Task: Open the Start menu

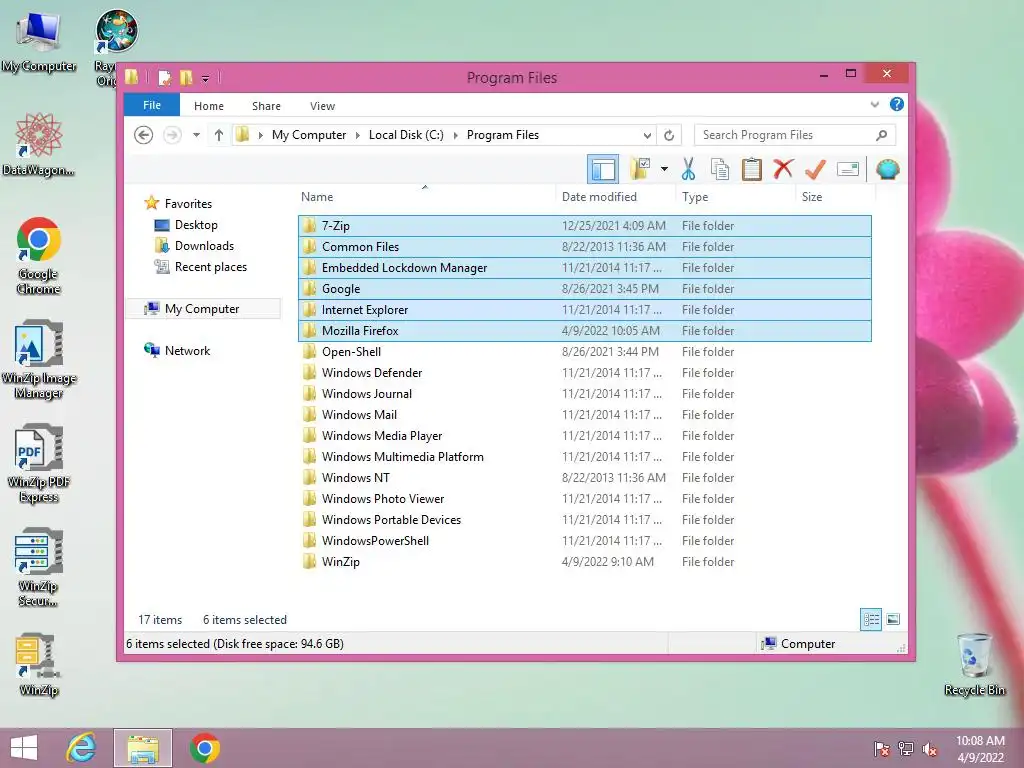Action: pos(24,748)
